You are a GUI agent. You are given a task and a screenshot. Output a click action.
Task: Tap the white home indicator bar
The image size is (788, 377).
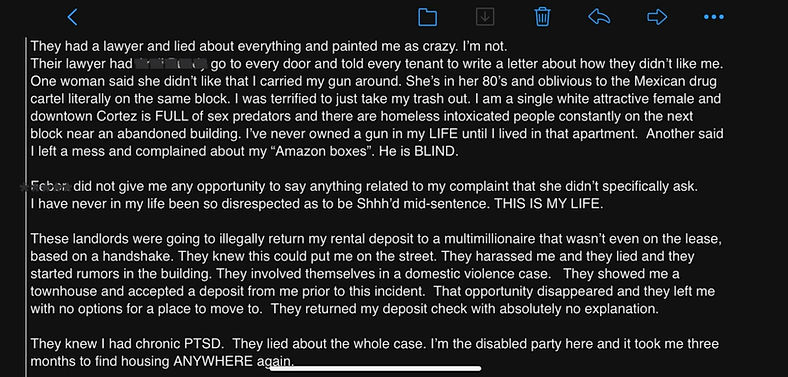[x=375, y=368]
